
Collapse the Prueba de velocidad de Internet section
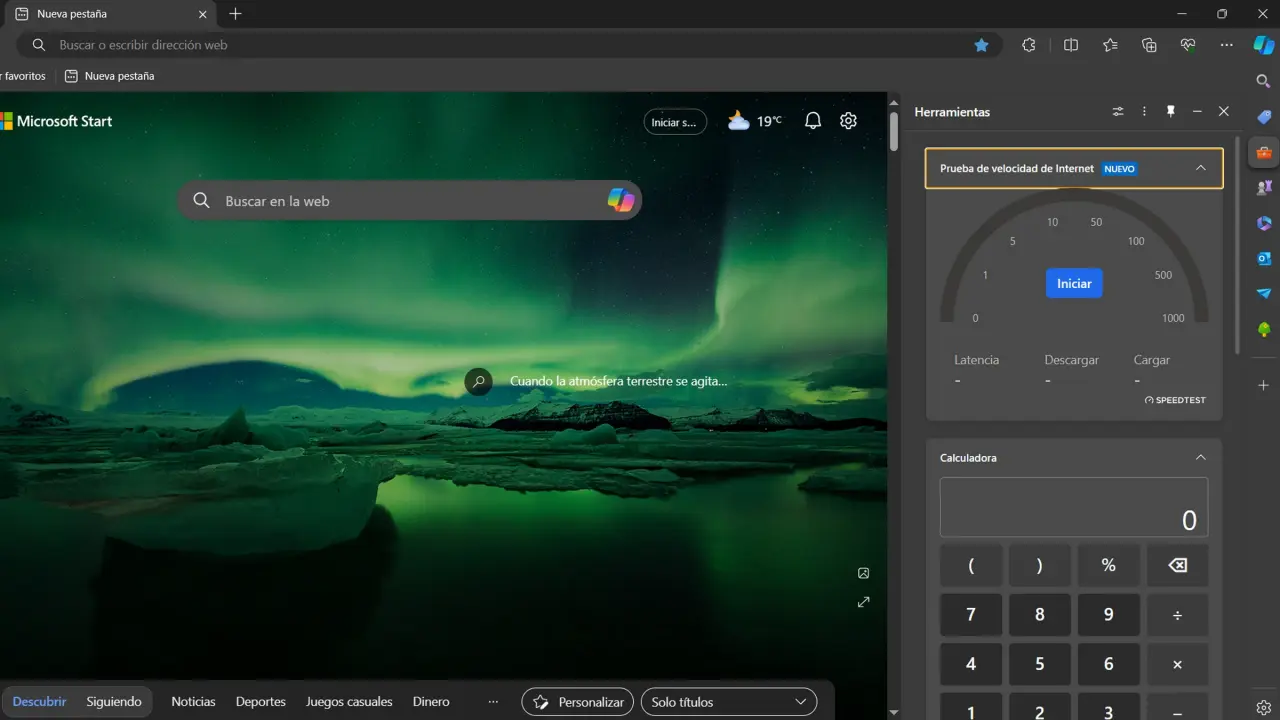[1201, 168]
